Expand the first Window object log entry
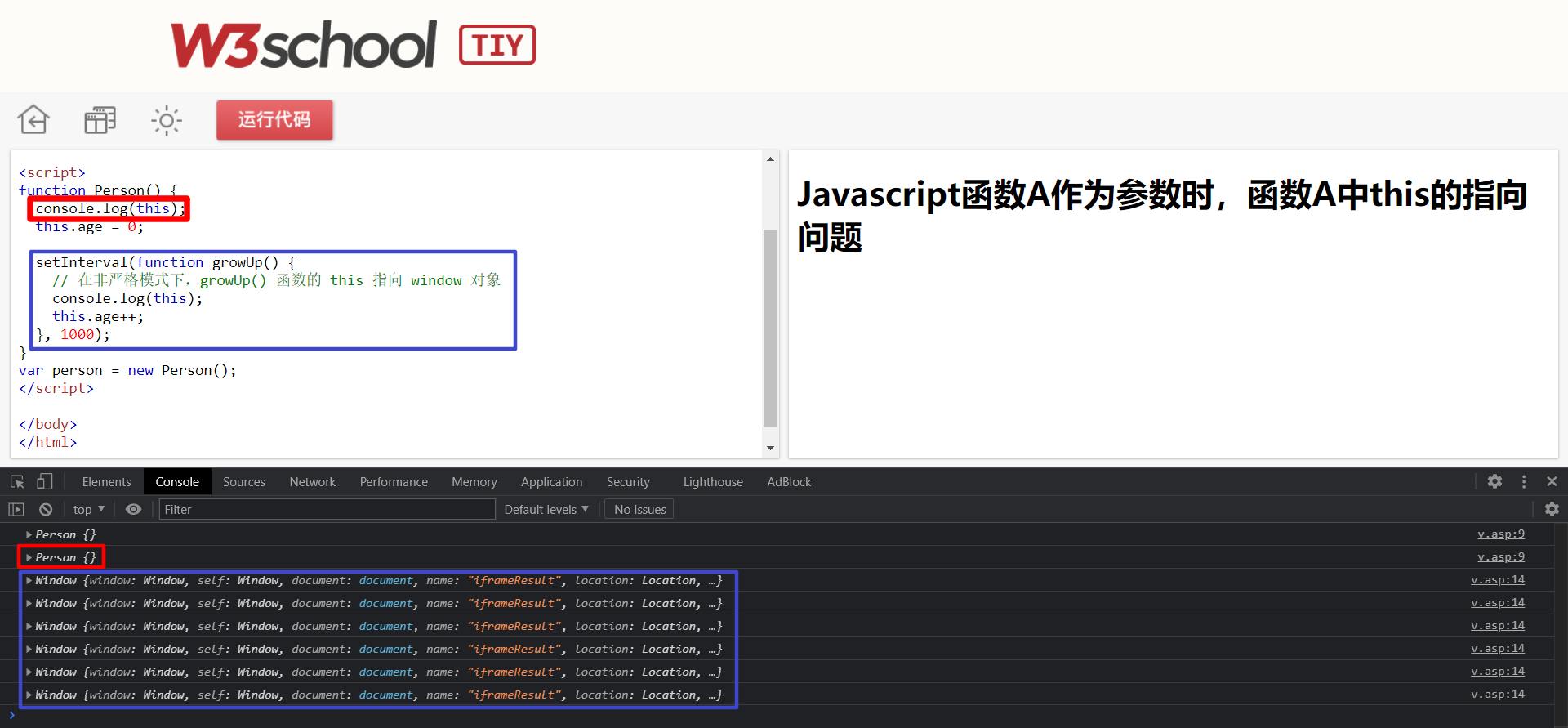The image size is (1568, 728). click(x=29, y=580)
